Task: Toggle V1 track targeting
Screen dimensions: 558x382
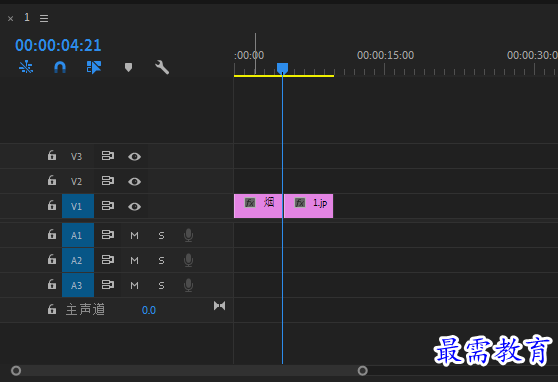Action: [x=78, y=206]
